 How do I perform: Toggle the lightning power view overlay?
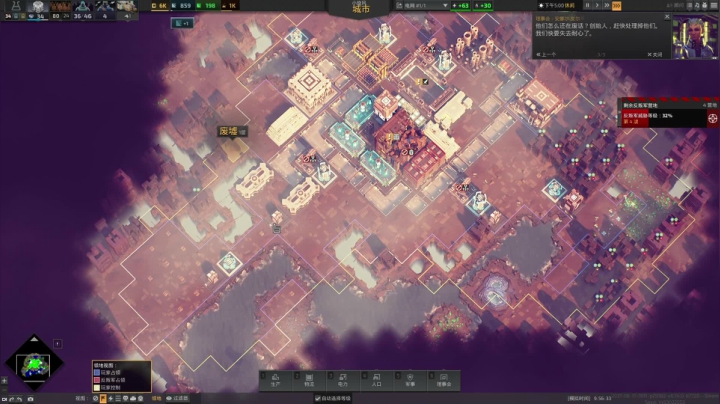coord(110,398)
